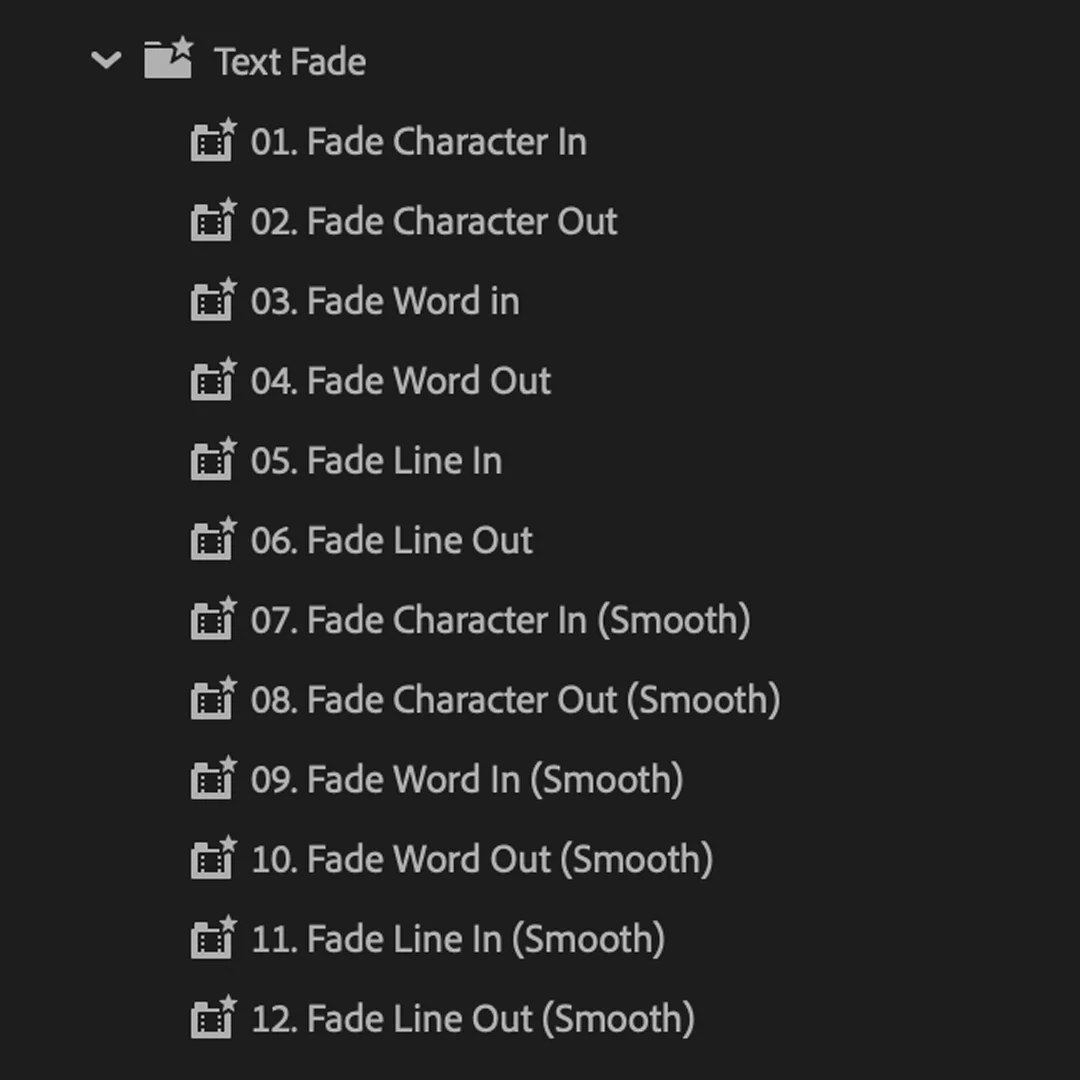Select the 01. Fade Character In preset

pyautogui.click(x=418, y=142)
